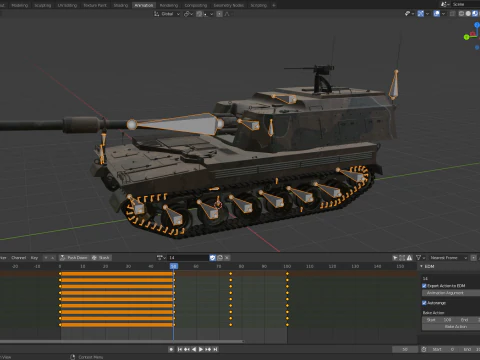Open the Global transform orientation dropdown
This screenshot has width=480, height=360.
point(167,14)
